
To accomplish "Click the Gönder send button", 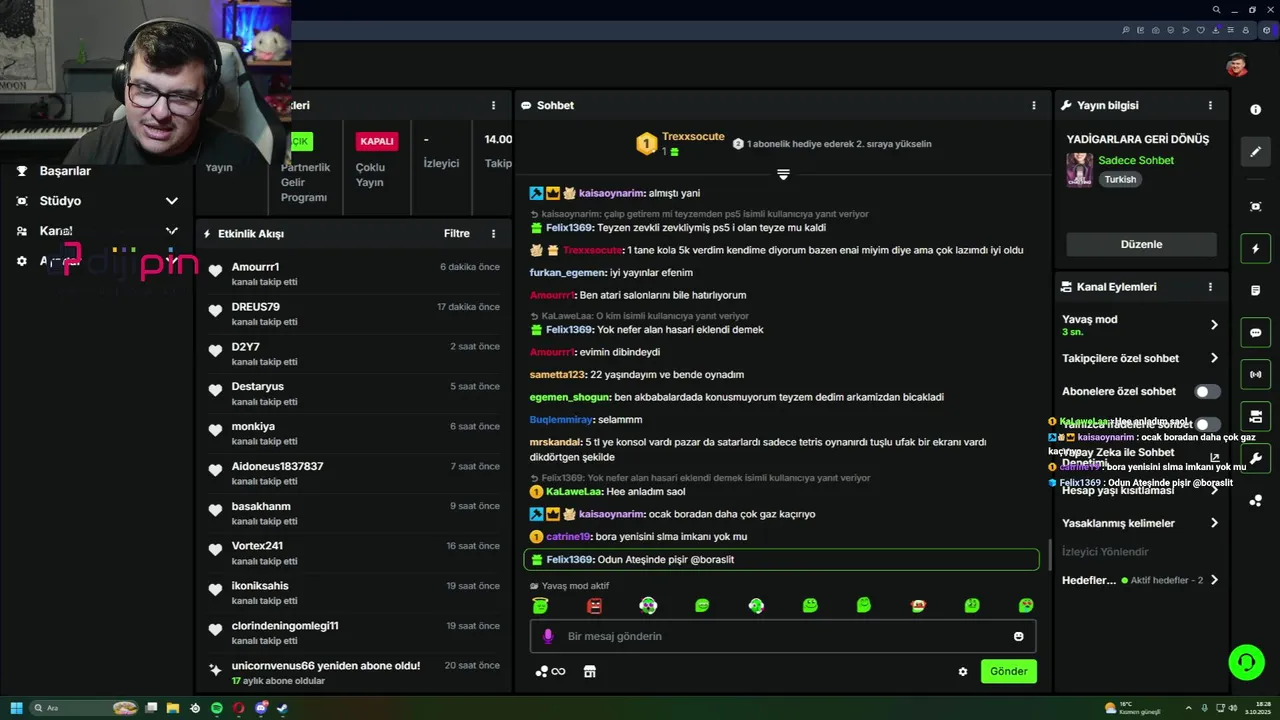I will pyautogui.click(x=1008, y=672).
